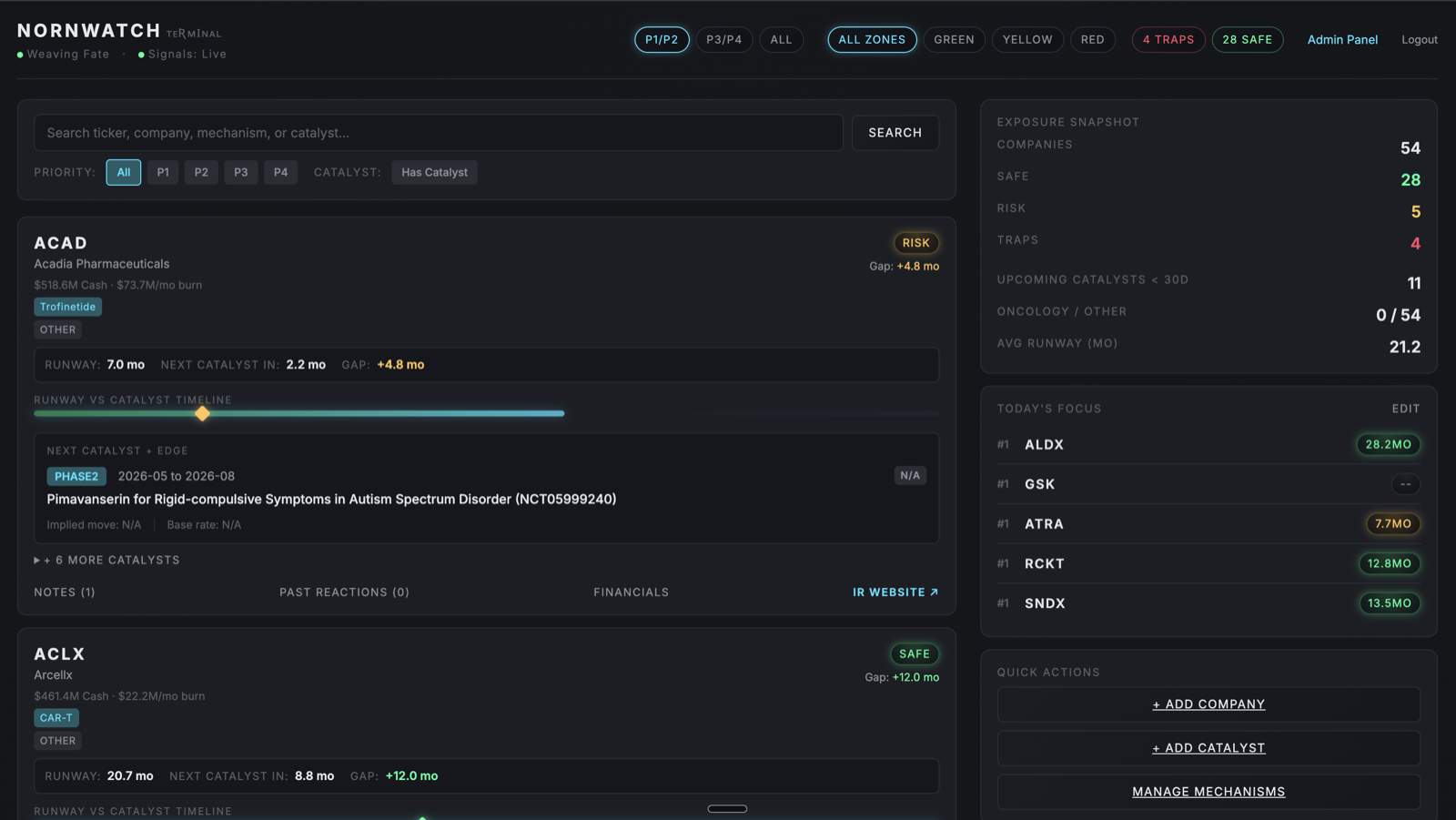Show the 4 TRAPS filter
This screenshot has width=1456, height=820.
point(1168,40)
